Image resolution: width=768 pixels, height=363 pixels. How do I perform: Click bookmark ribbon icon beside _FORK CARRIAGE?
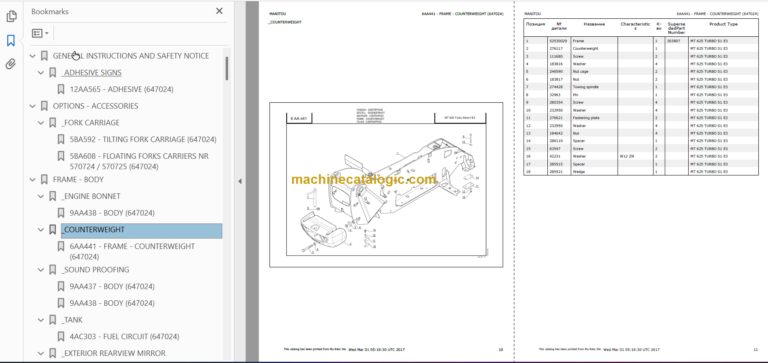(52, 122)
